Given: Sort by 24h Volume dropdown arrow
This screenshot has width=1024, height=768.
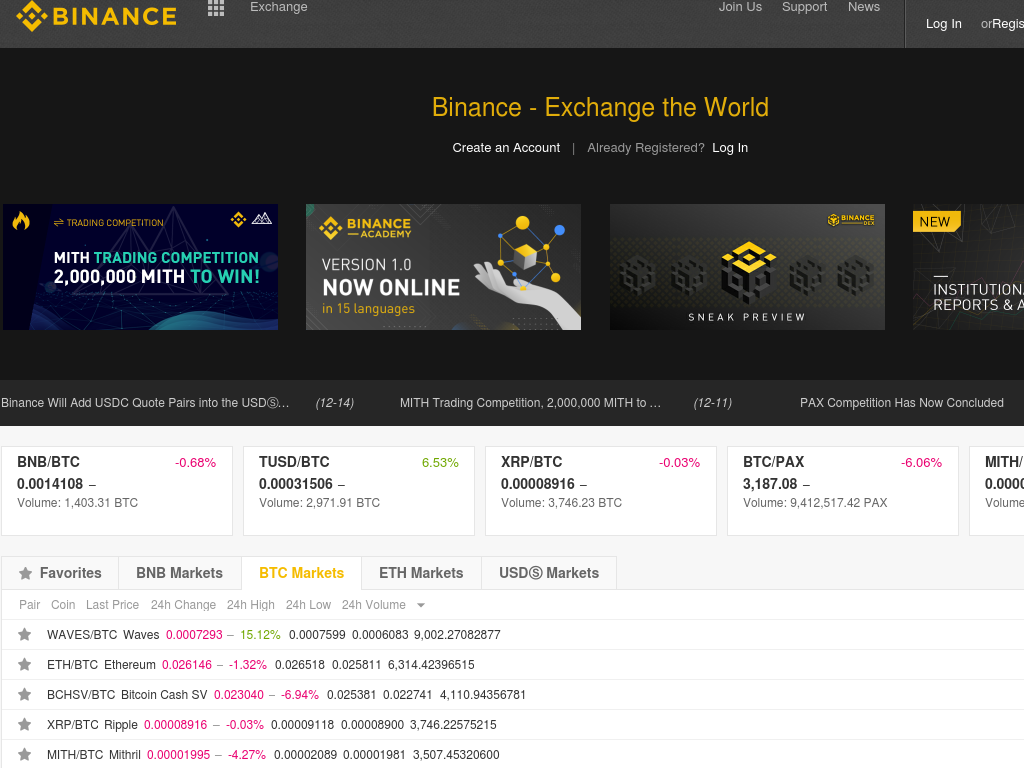Looking at the screenshot, I should click(421, 605).
